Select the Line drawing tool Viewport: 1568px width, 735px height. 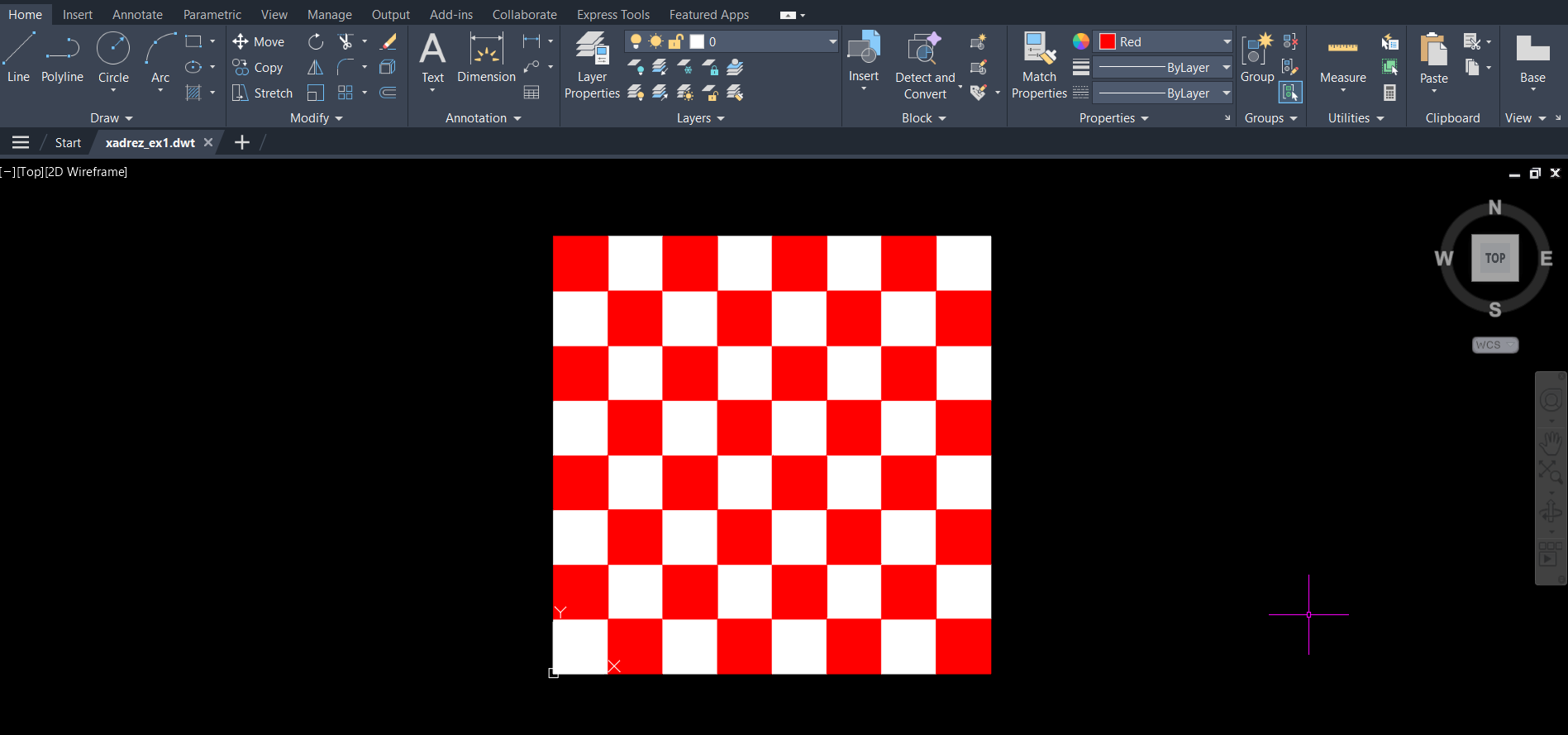pyautogui.click(x=18, y=56)
